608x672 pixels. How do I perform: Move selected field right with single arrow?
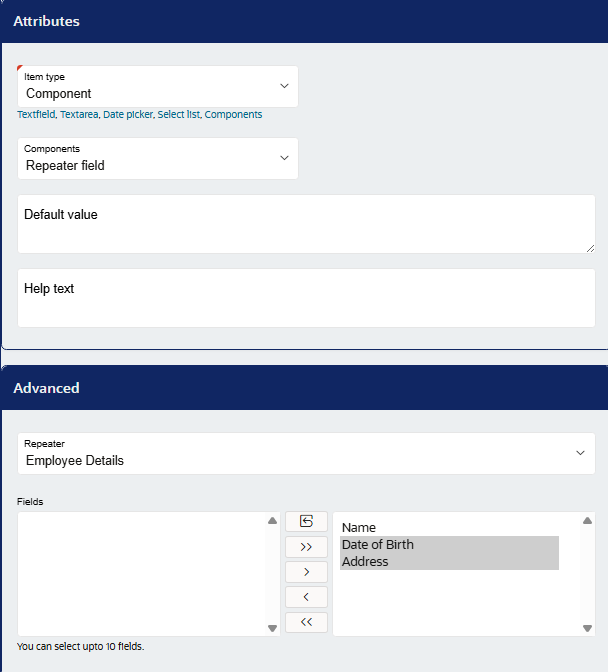click(x=306, y=572)
